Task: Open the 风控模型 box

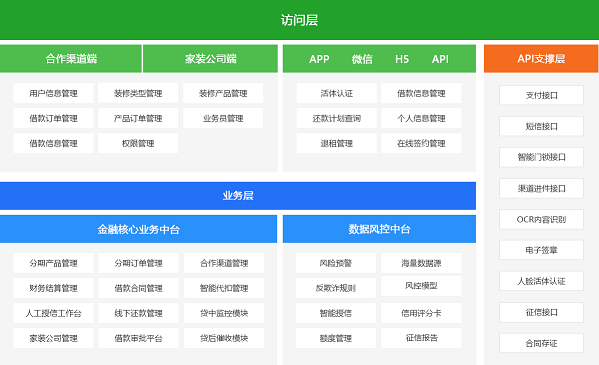Action: (x=421, y=286)
